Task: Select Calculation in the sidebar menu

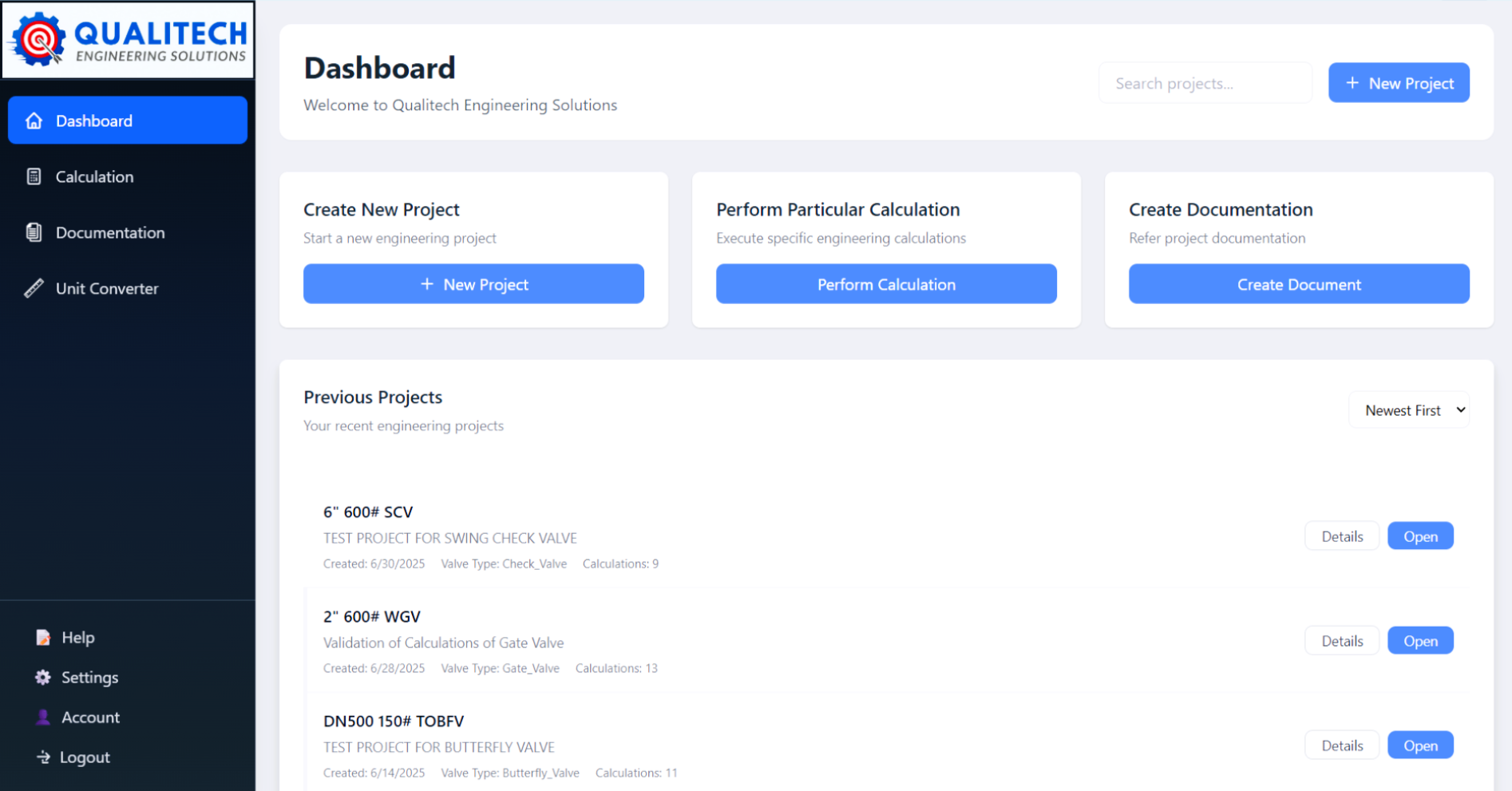Action: pyautogui.click(x=94, y=176)
